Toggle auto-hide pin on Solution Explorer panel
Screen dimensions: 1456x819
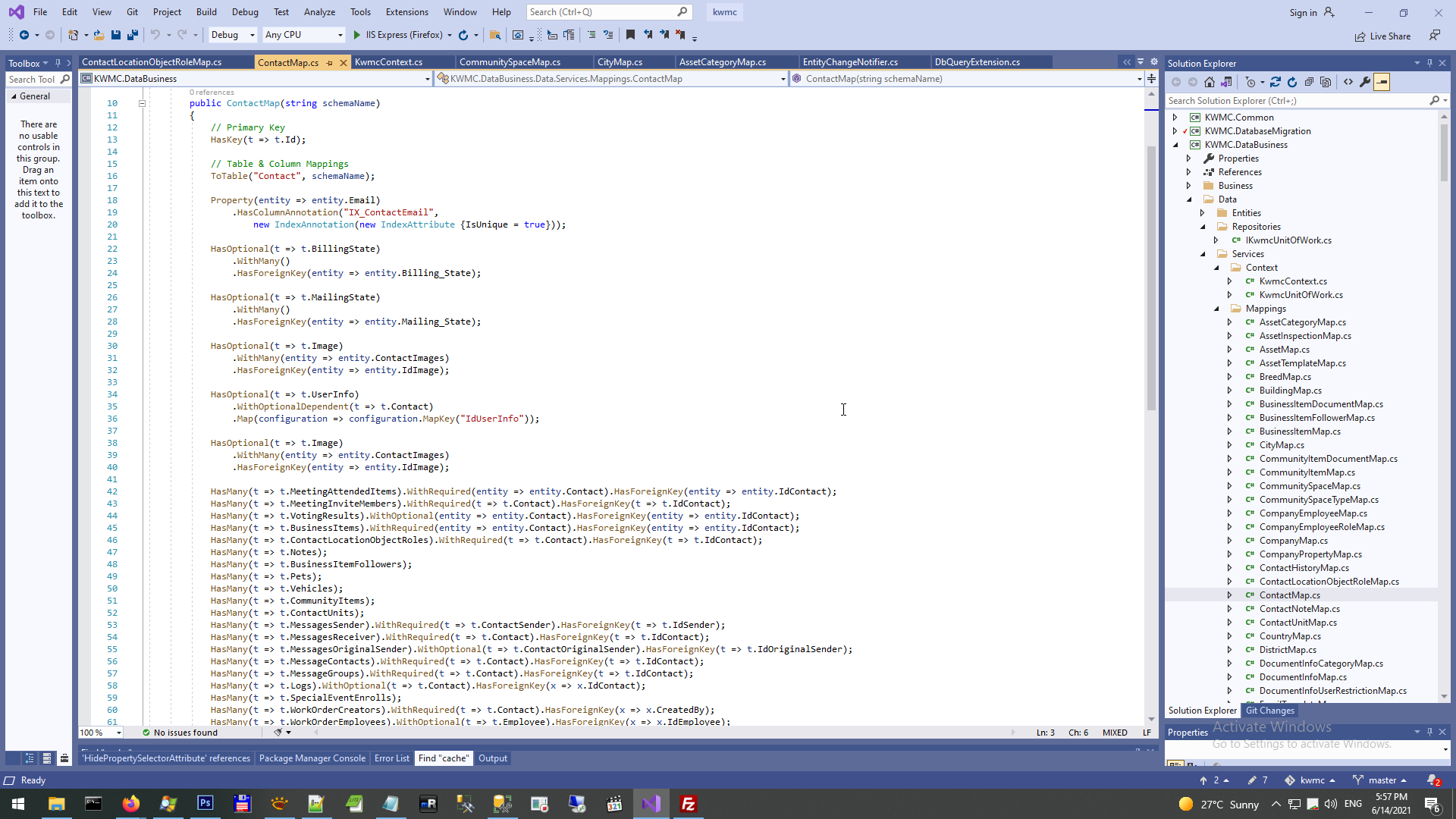1429,63
